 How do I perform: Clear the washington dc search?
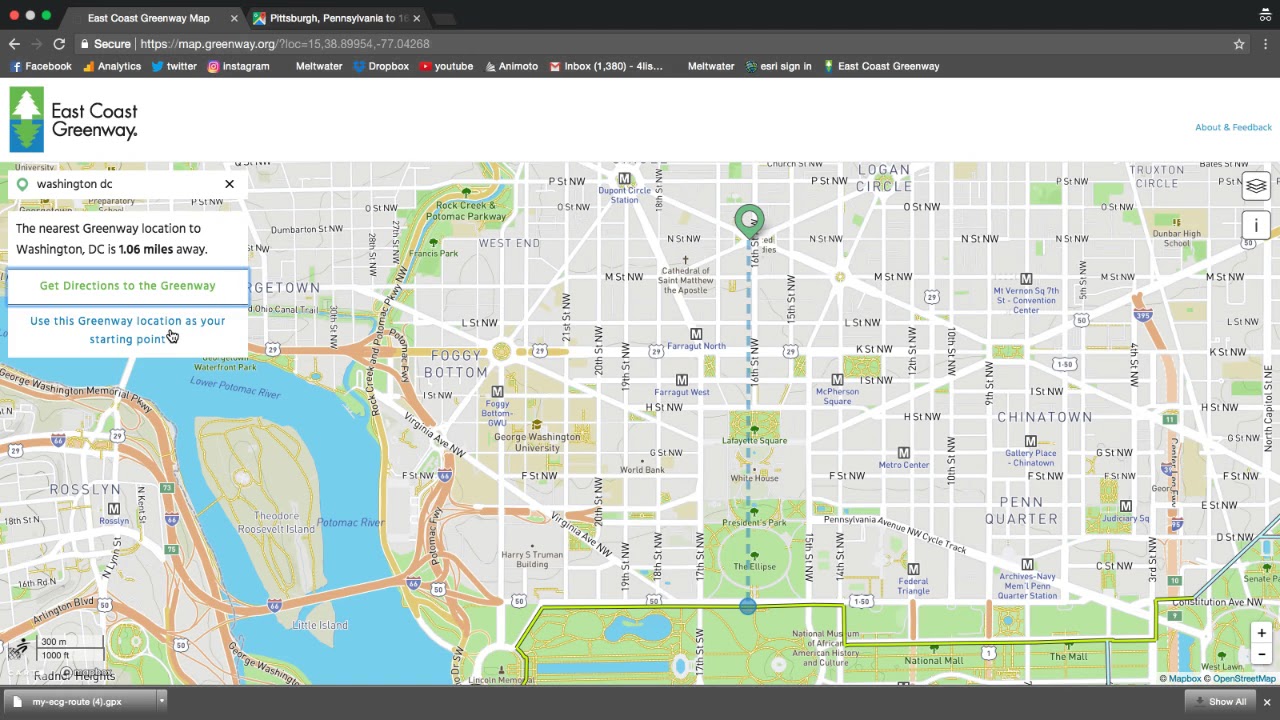[x=229, y=184]
